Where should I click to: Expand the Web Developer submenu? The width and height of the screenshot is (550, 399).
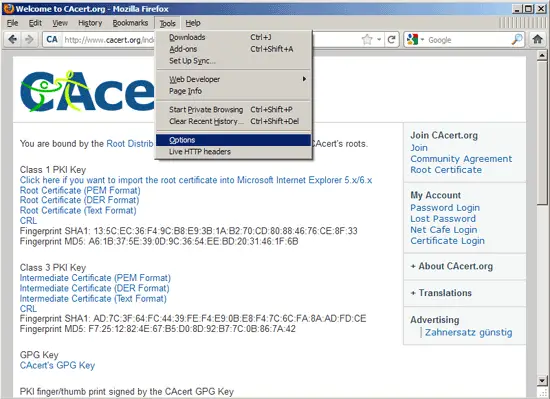tap(233, 79)
